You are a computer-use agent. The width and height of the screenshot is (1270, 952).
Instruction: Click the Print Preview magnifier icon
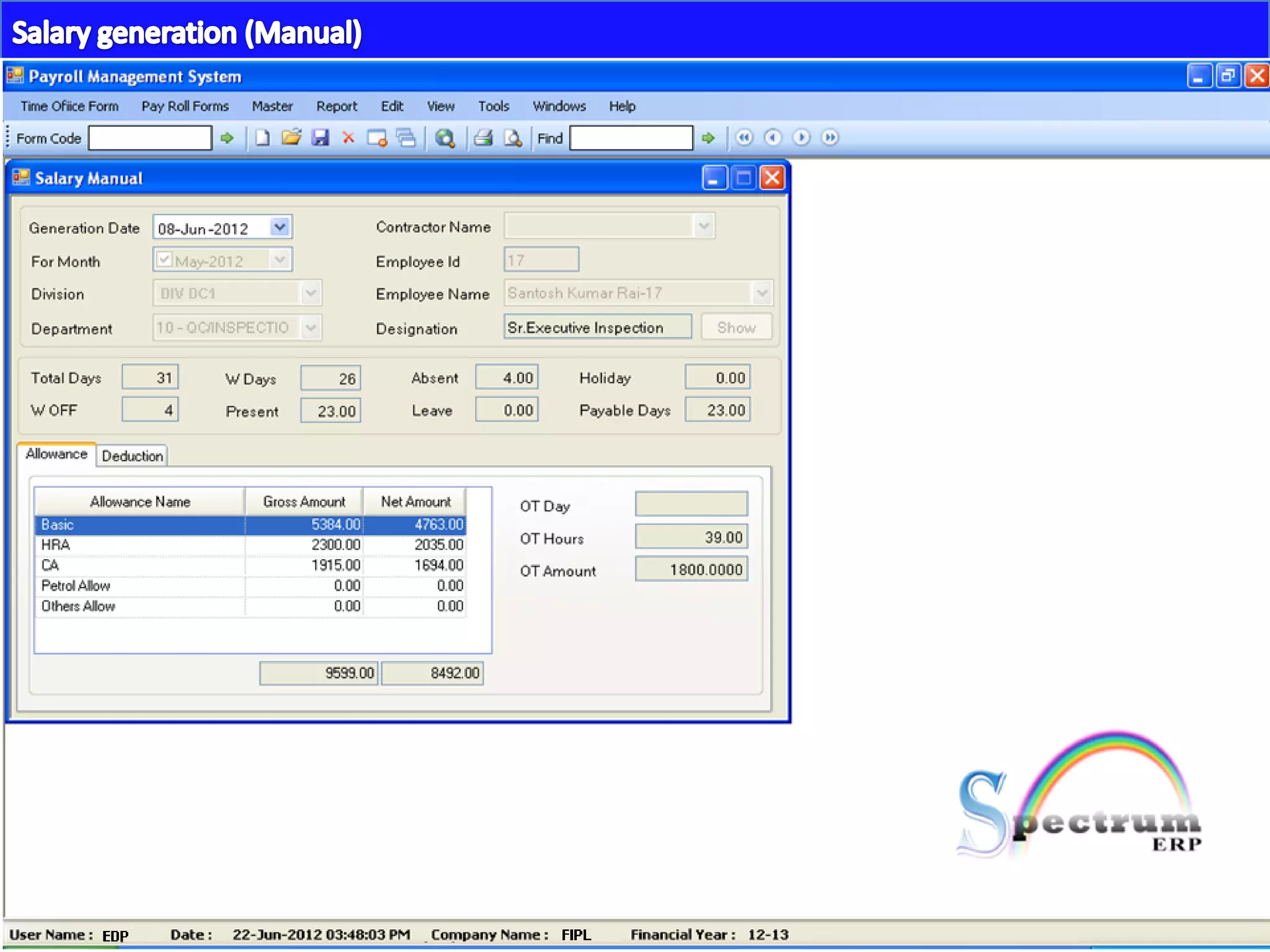513,138
